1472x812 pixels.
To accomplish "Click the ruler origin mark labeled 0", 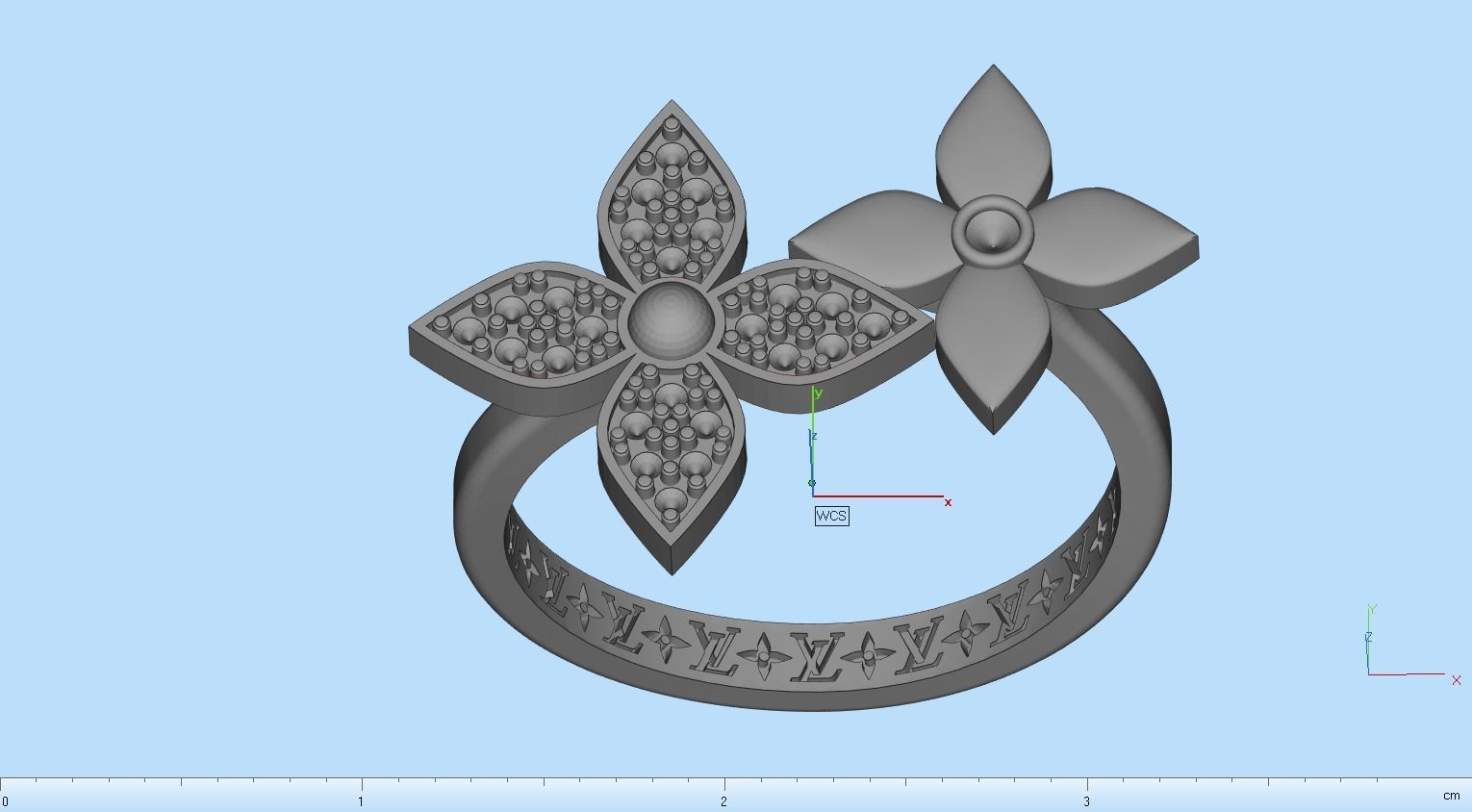I will [x=5, y=800].
